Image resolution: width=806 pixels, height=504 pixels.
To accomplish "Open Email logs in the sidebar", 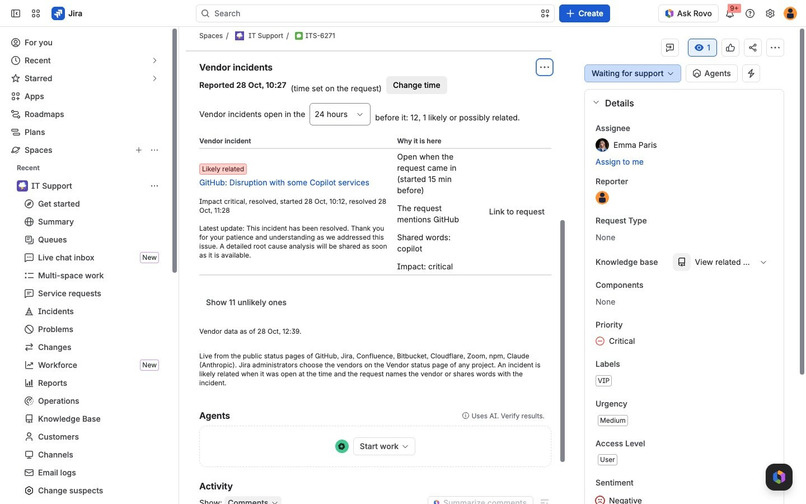I will click(x=57, y=473).
